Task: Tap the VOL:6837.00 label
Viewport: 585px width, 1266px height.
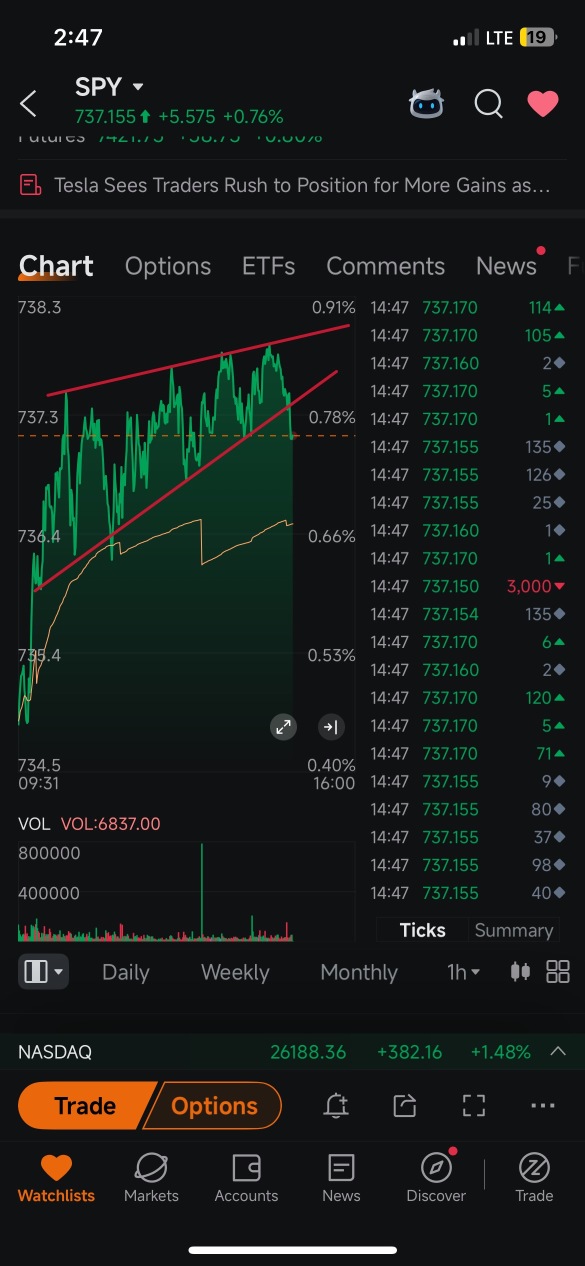Action: point(110,824)
